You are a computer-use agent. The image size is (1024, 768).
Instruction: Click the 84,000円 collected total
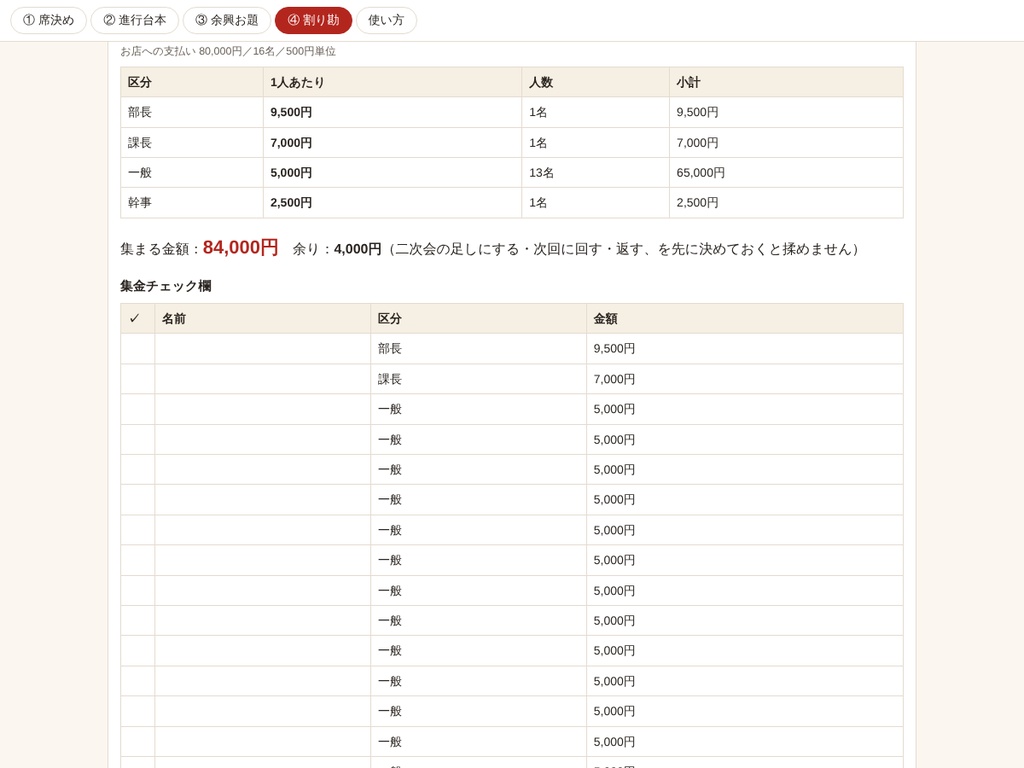(x=240, y=248)
